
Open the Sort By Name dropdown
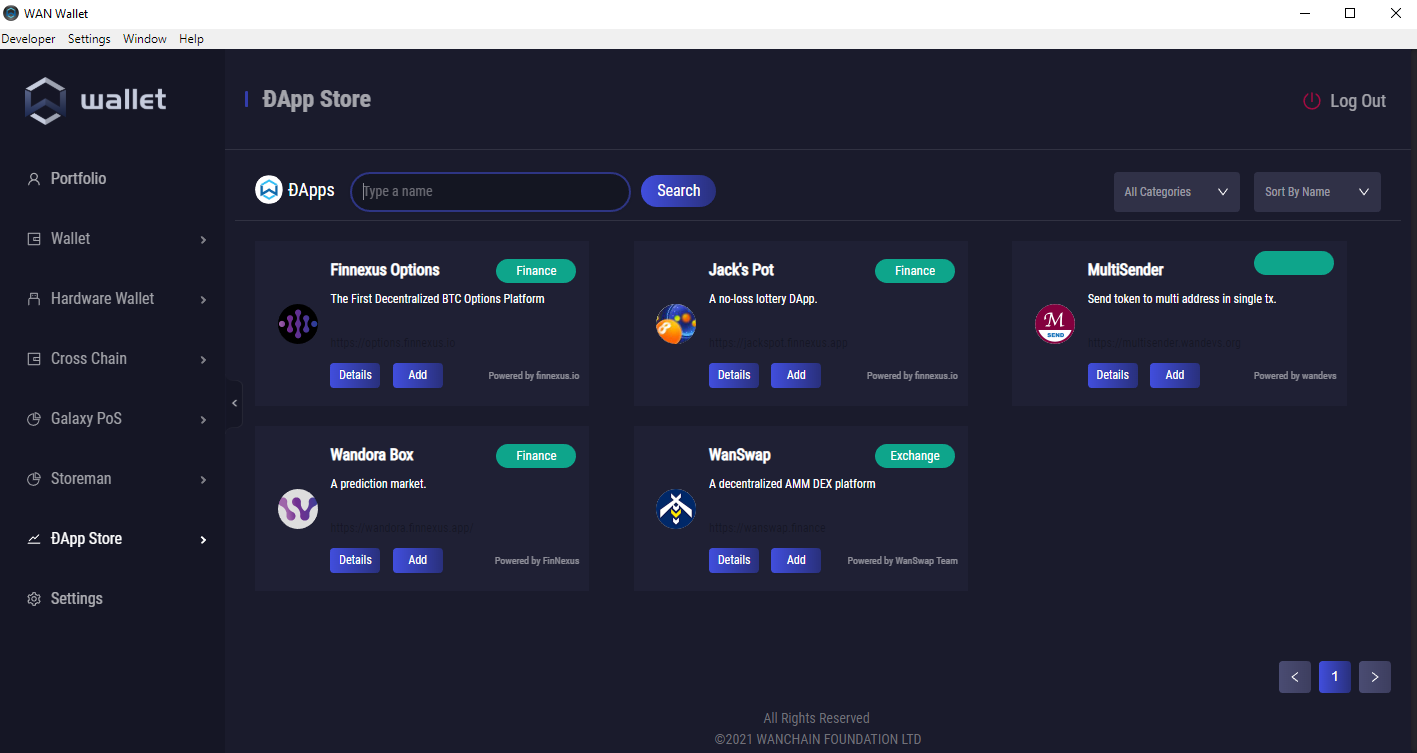click(1317, 192)
